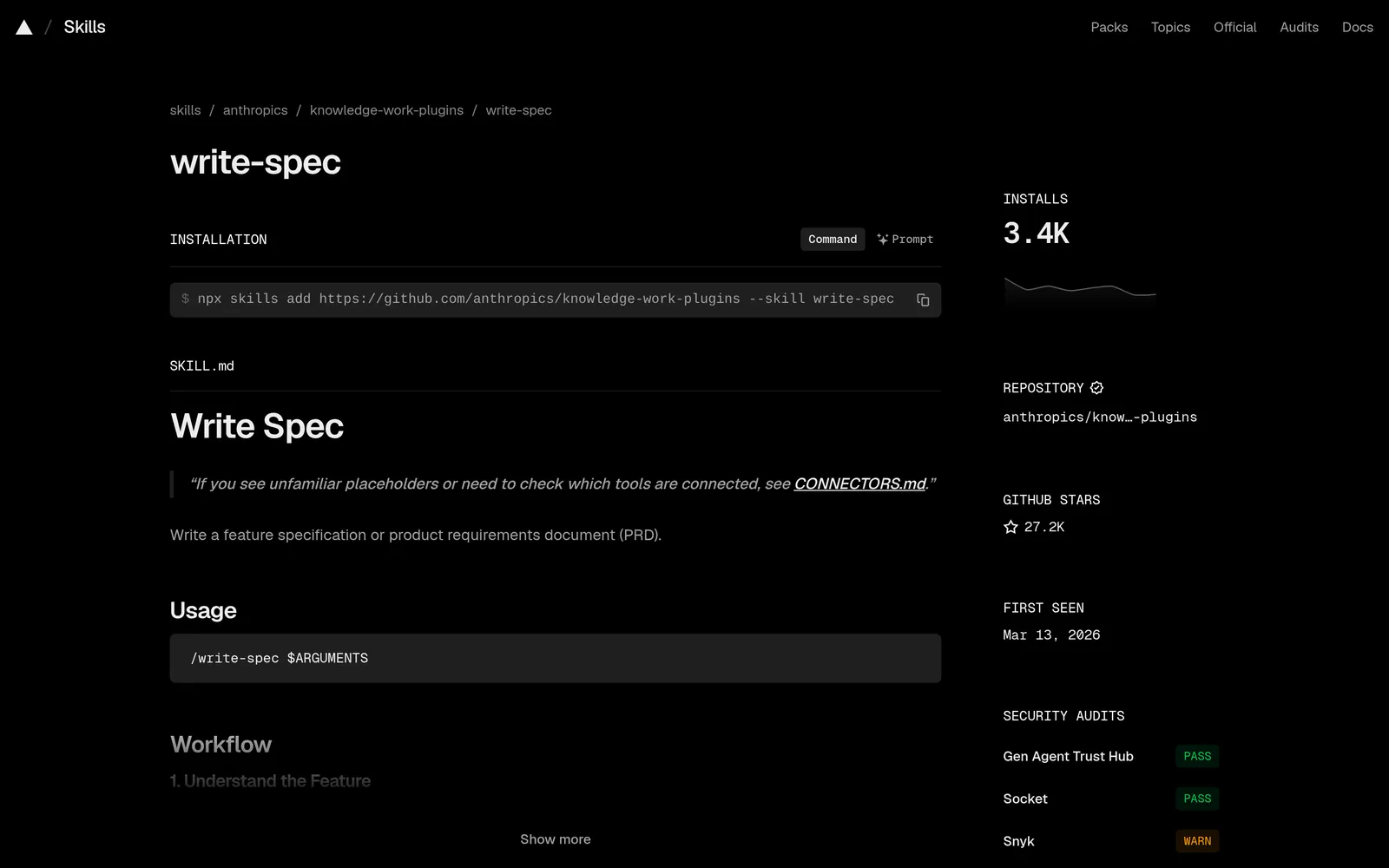Click the write-spec breadcrumb
Viewport: 1389px width, 868px height.
pyautogui.click(x=518, y=110)
